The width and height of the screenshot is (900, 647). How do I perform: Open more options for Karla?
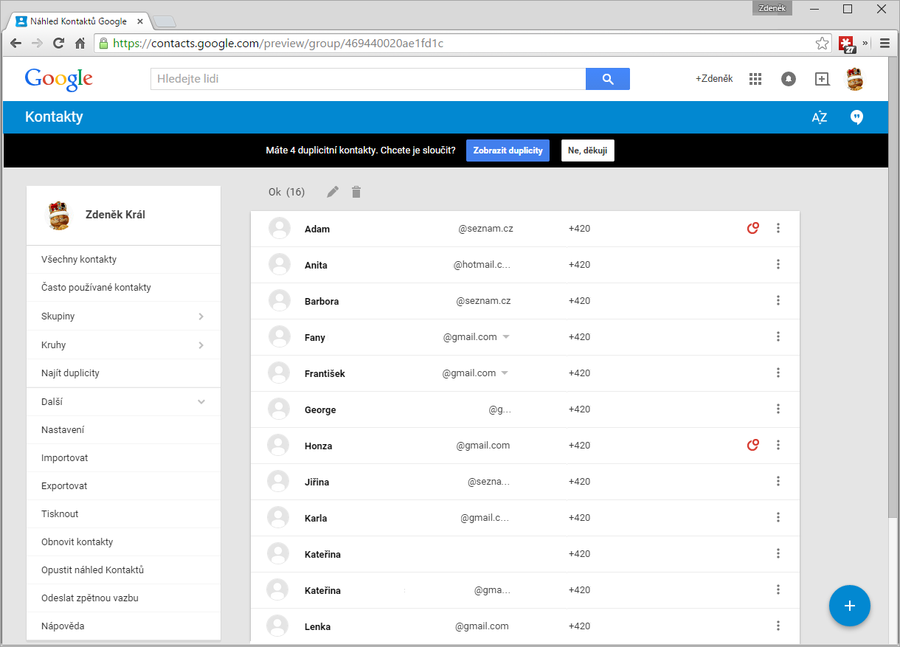point(778,517)
